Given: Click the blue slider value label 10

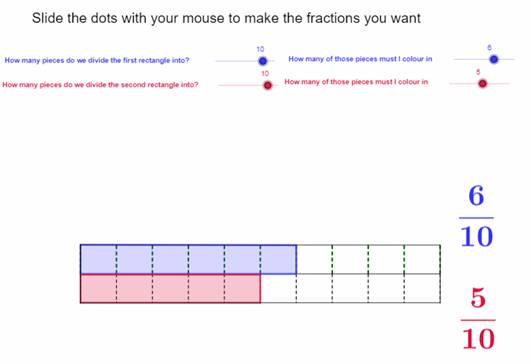Looking at the screenshot, I should (260, 49).
